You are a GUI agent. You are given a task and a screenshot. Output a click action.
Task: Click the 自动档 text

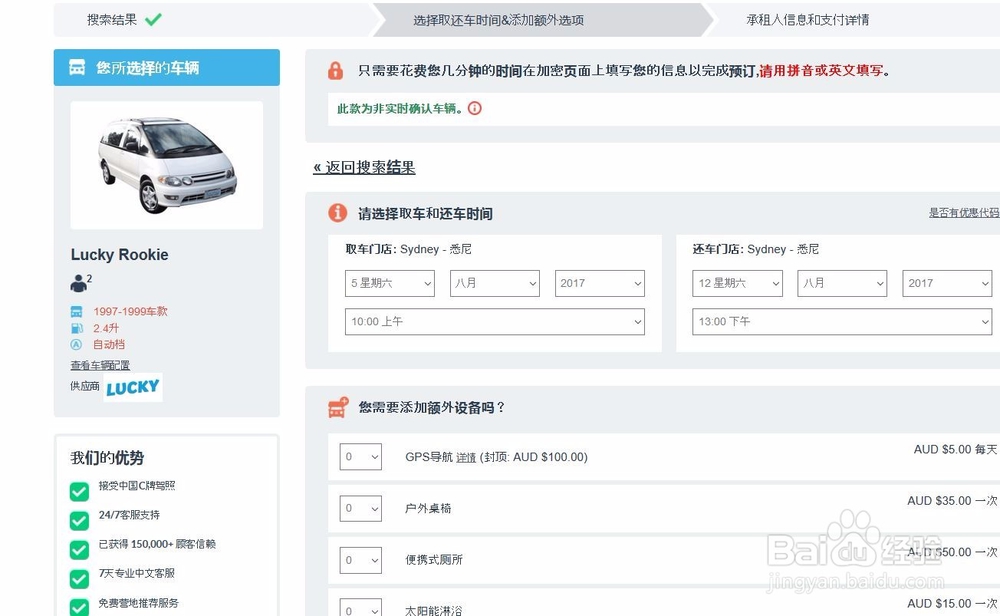click(x=109, y=344)
